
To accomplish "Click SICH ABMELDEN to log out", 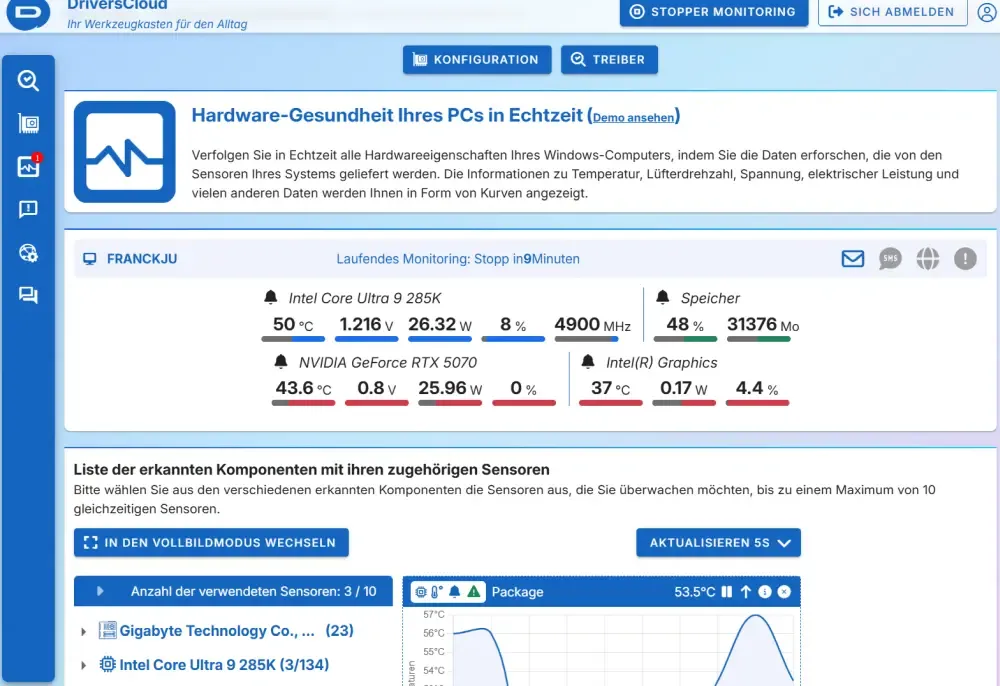I will point(892,12).
